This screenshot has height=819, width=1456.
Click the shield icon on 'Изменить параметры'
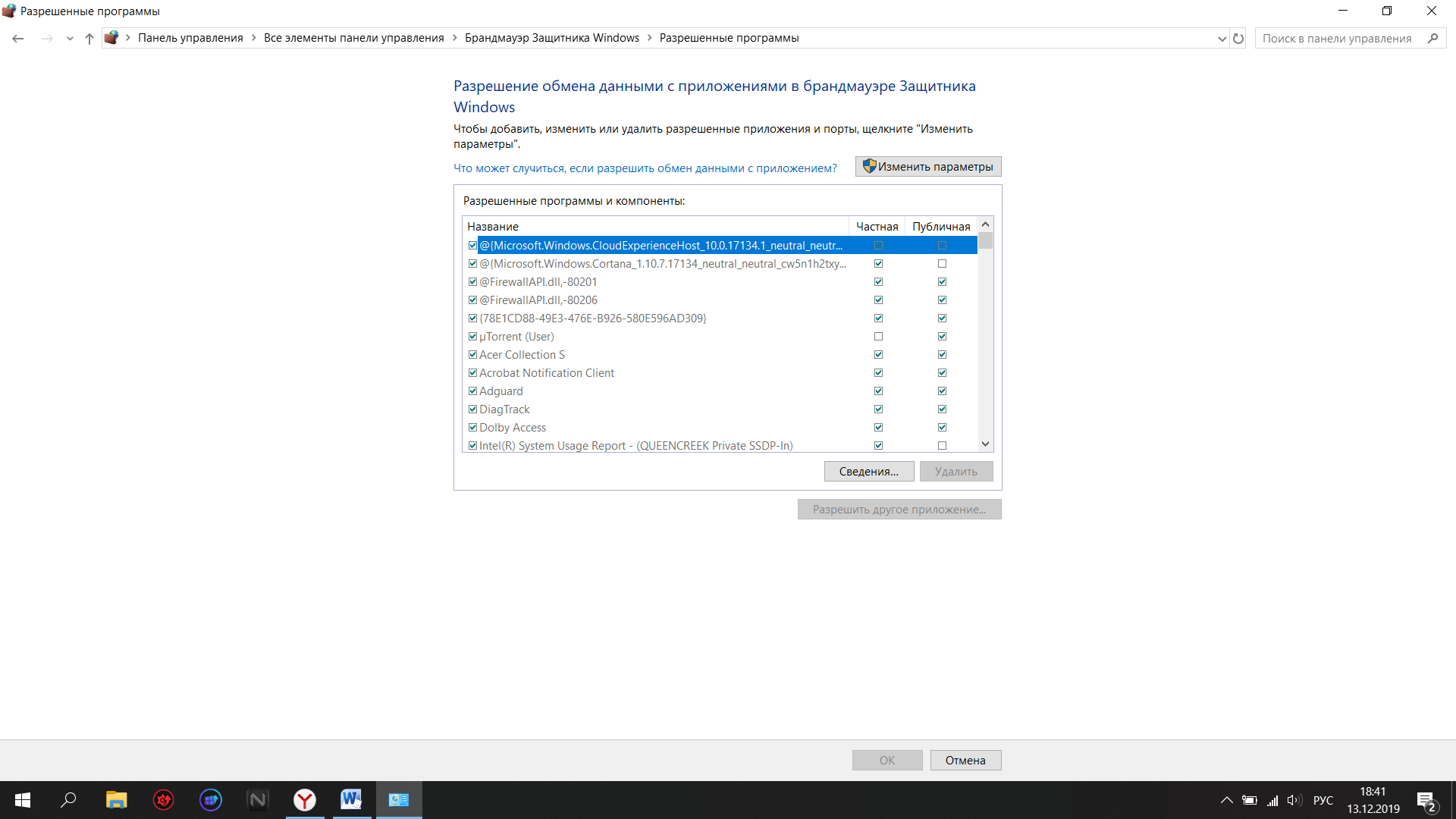tap(869, 166)
